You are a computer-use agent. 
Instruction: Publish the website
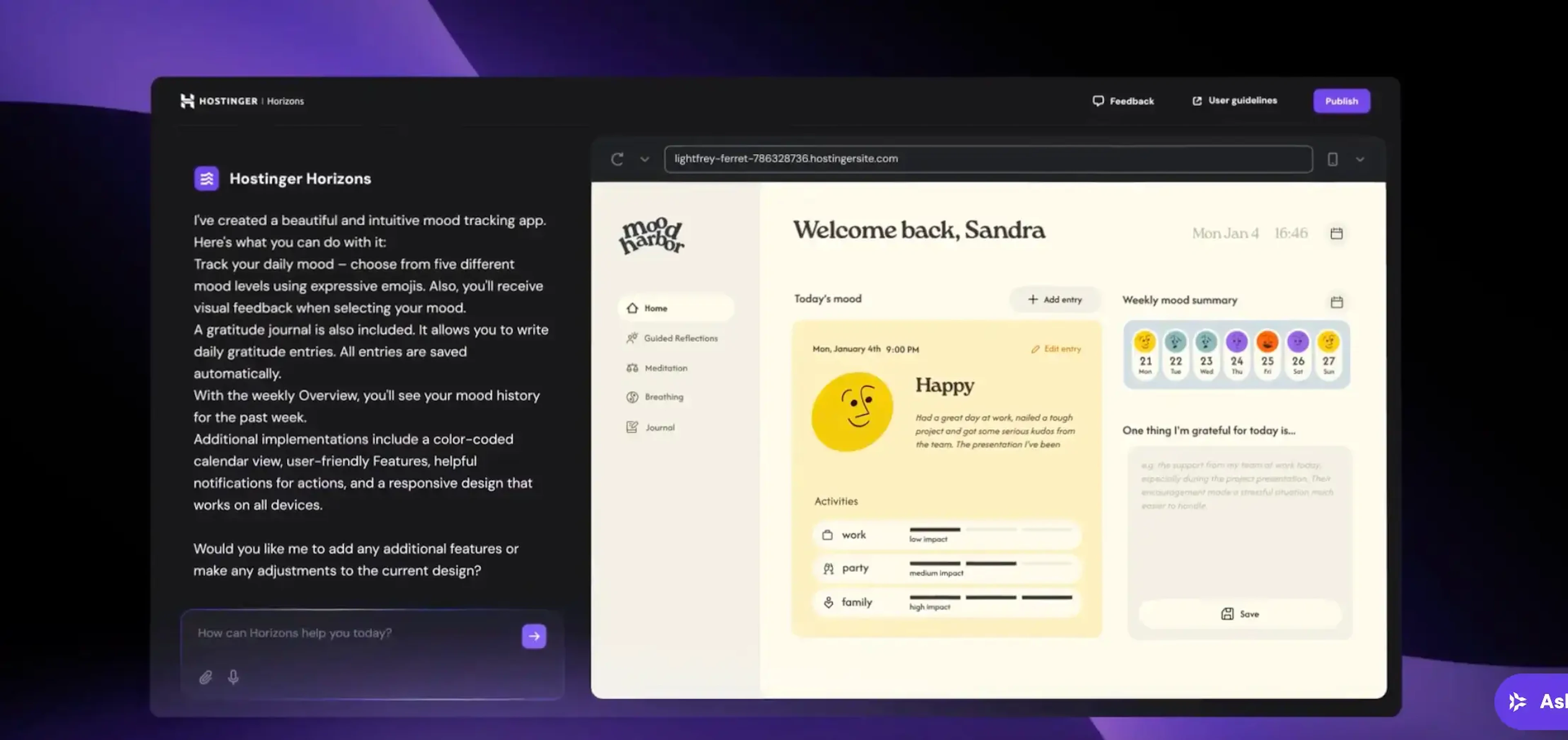(1341, 100)
